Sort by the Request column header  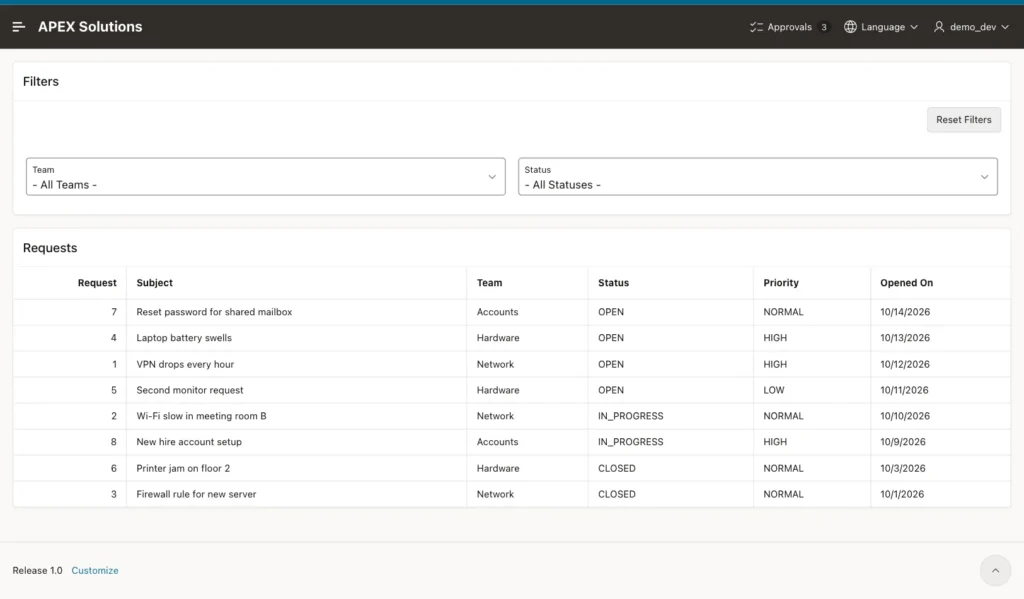[x=97, y=283]
